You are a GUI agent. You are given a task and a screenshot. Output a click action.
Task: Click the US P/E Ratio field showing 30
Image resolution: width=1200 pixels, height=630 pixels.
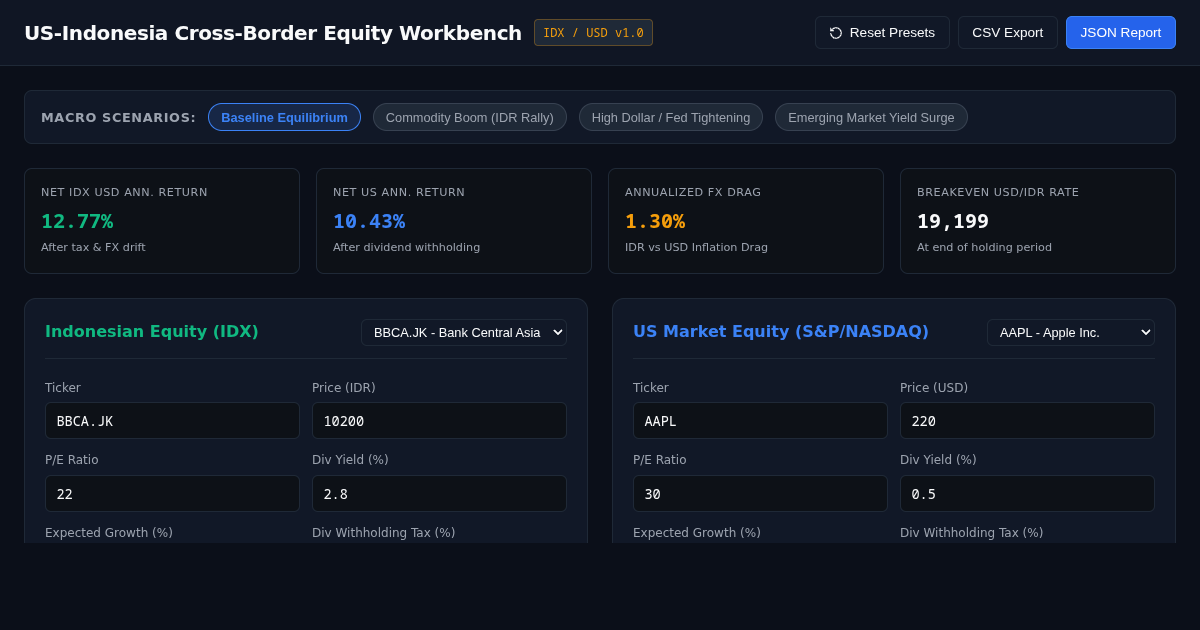click(760, 494)
